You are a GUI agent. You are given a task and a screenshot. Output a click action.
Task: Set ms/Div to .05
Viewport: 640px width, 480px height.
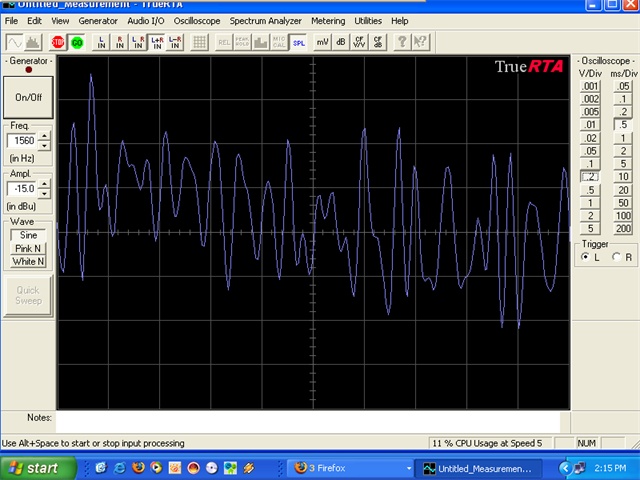coord(623,86)
